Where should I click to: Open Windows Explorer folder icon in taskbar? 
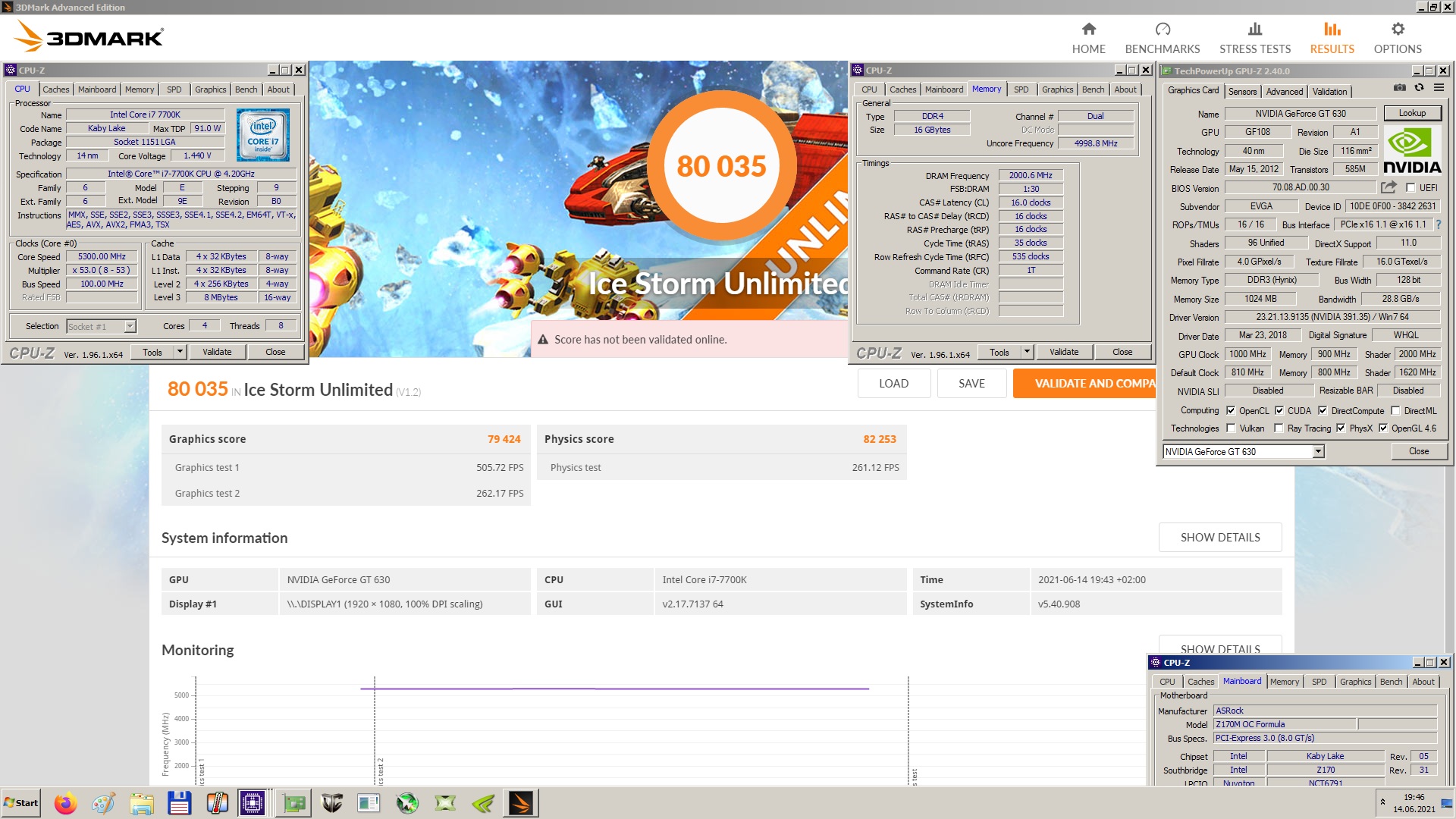141,803
